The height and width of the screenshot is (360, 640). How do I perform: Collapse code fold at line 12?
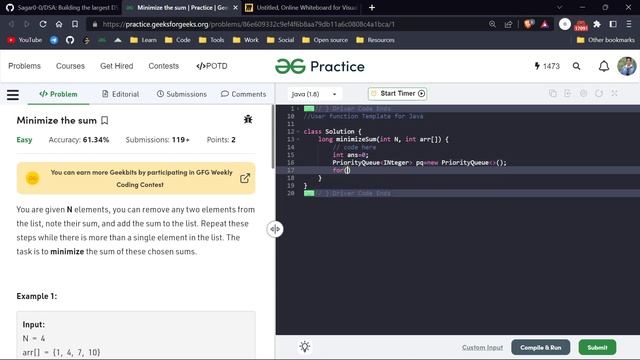click(x=298, y=131)
